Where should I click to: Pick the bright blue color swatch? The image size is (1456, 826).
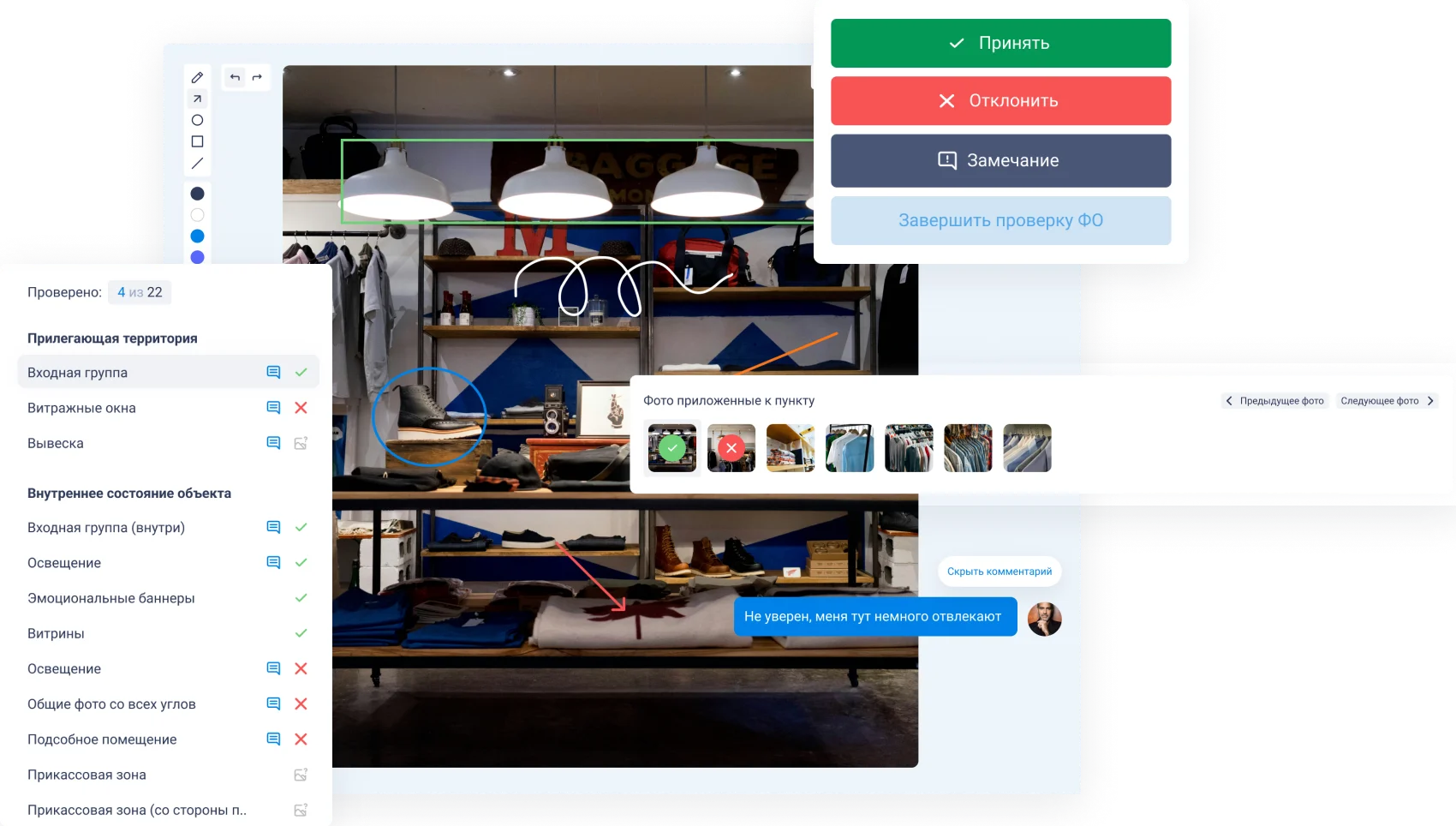[197, 236]
